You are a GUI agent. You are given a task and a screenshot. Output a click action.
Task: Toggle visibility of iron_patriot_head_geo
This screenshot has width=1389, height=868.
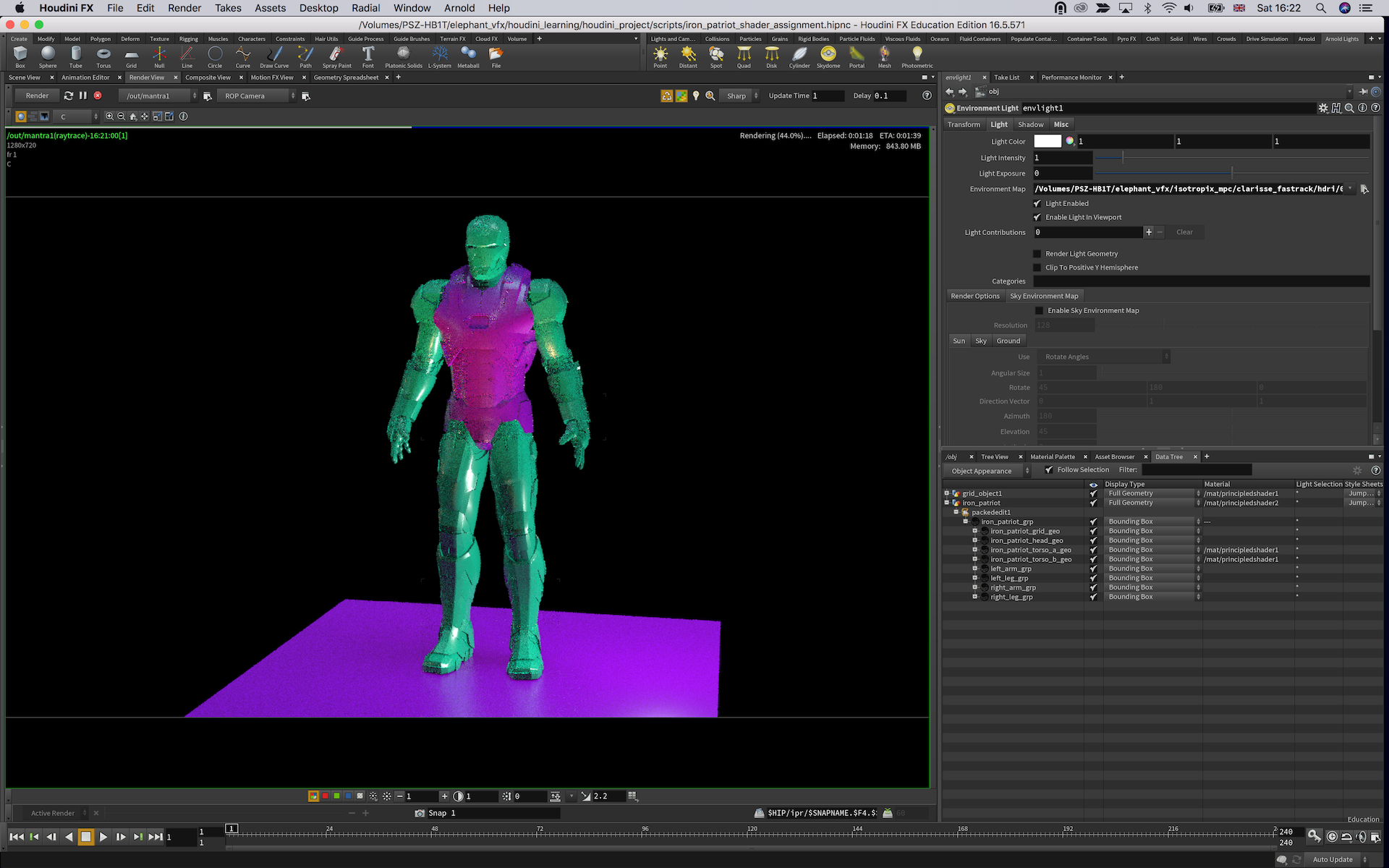pyautogui.click(x=1093, y=540)
